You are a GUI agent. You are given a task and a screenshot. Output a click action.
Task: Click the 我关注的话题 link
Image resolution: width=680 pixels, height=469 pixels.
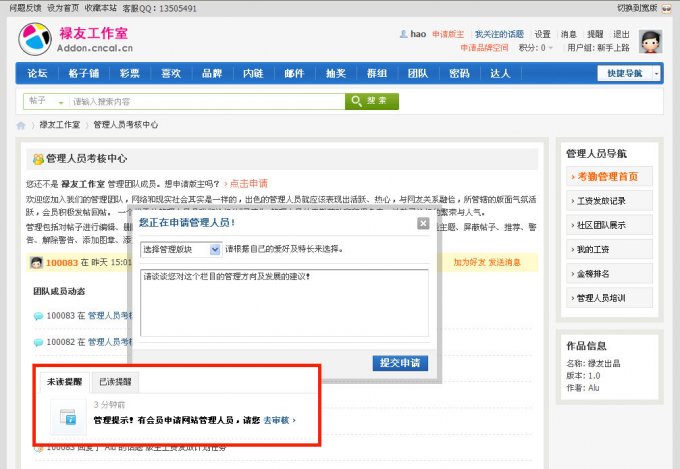499,34
